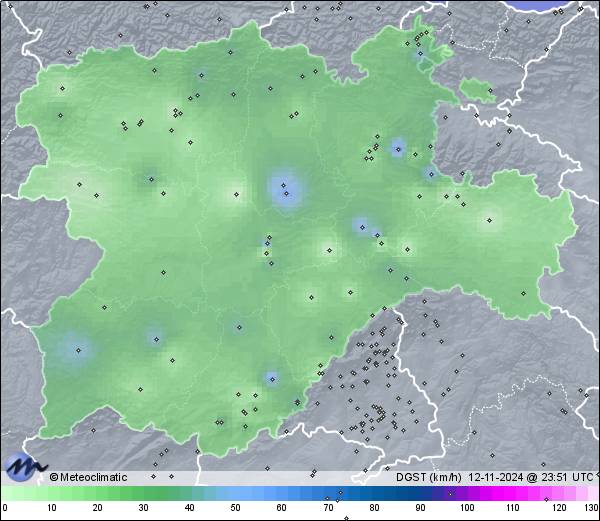Screen dimensions: 600x521
Task: Click the scale label 50
Action: click(x=235, y=508)
